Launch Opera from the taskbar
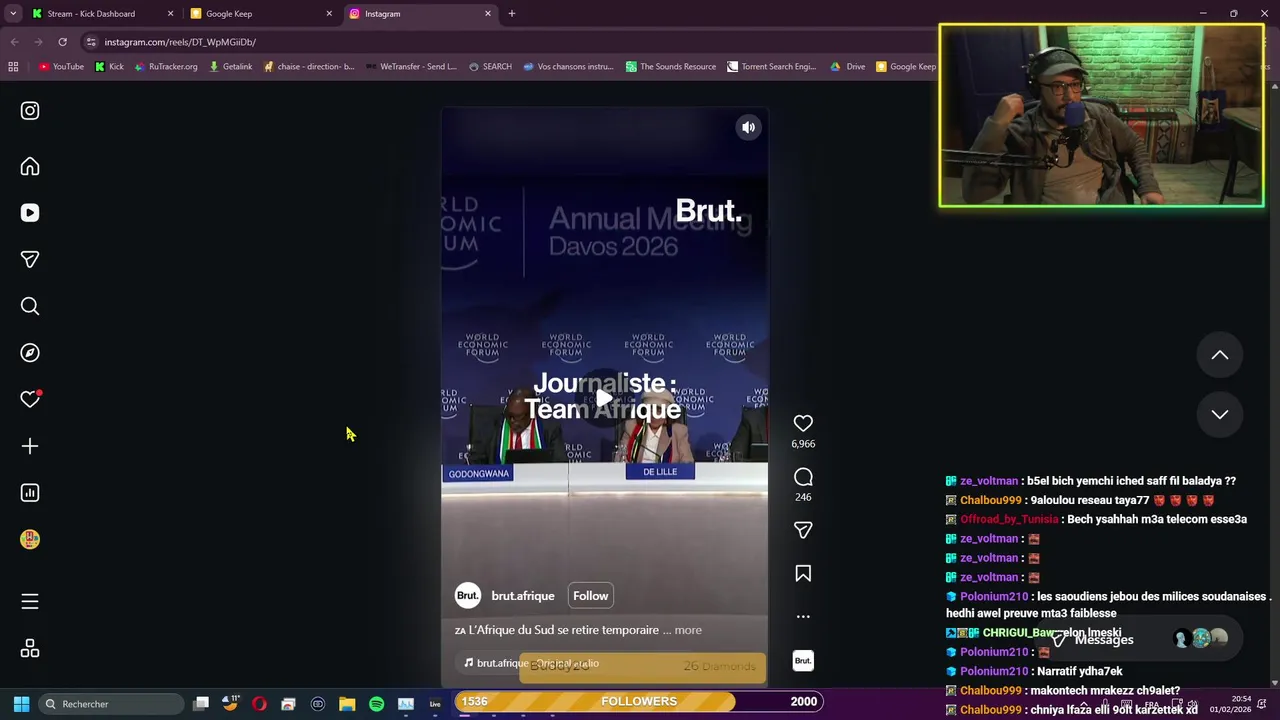Viewport: 1280px width, 720px height. click(x=259, y=704)
